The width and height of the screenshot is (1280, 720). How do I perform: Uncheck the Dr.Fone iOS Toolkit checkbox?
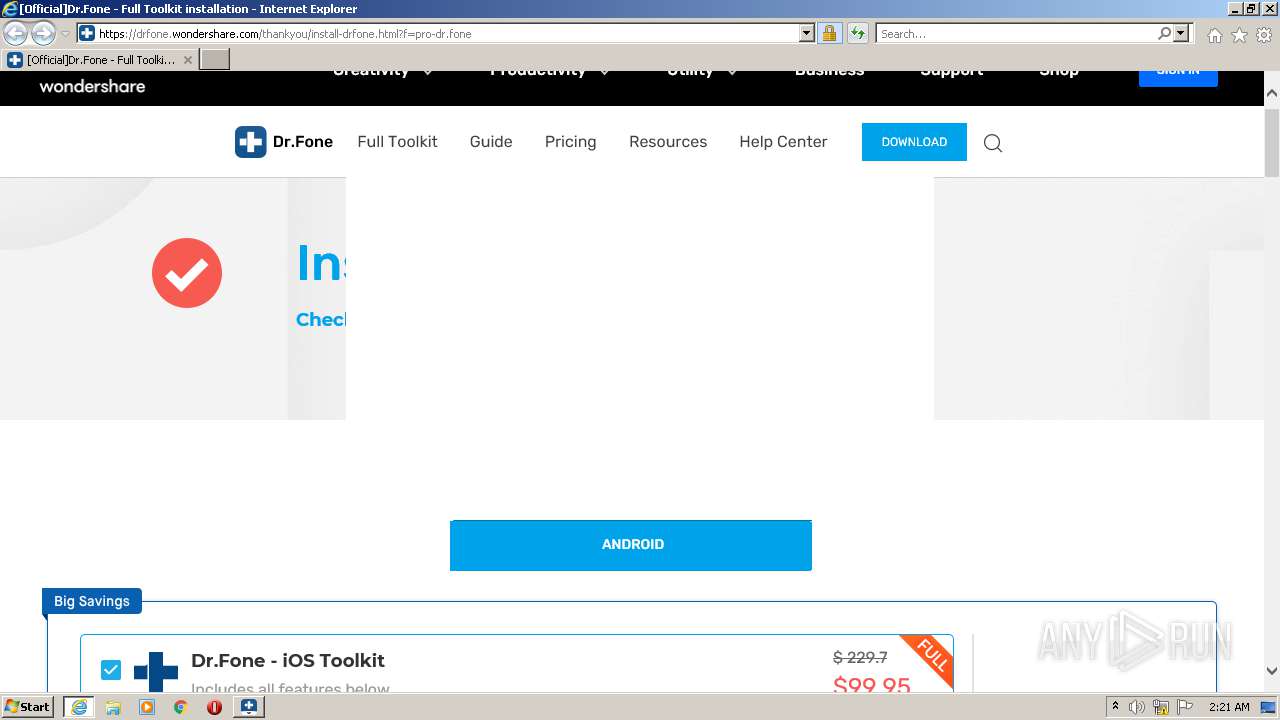click(111, 670)
